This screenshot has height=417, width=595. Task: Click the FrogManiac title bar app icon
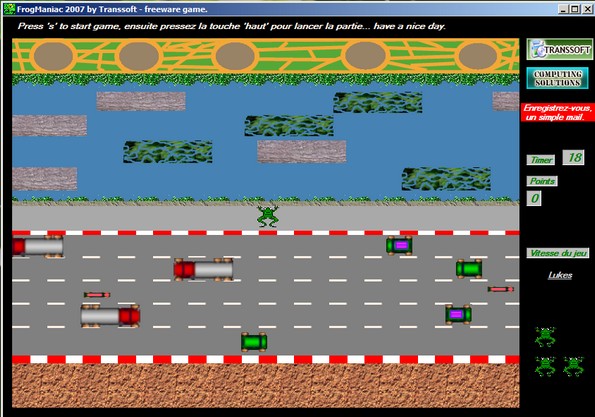point(9,9)
